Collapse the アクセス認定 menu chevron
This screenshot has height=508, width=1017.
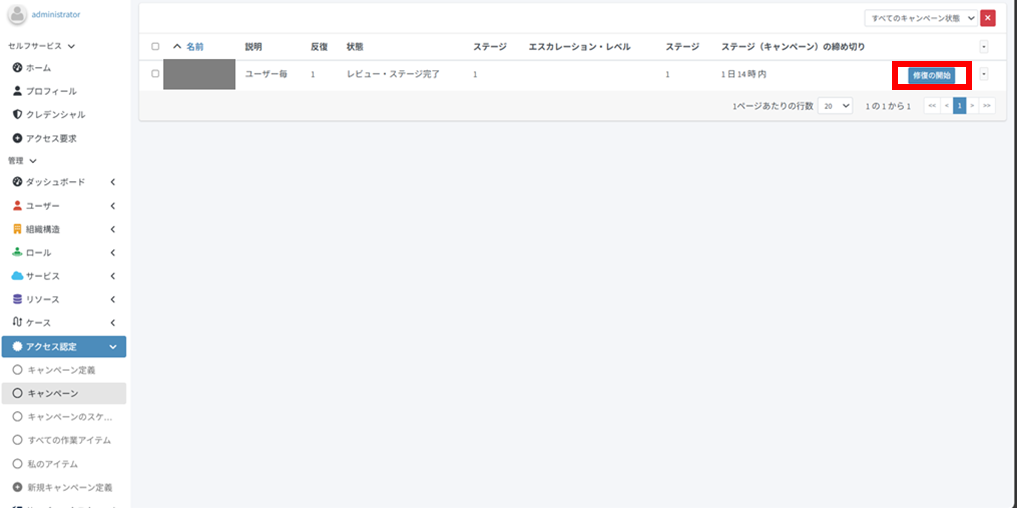[x=113, y=347]
